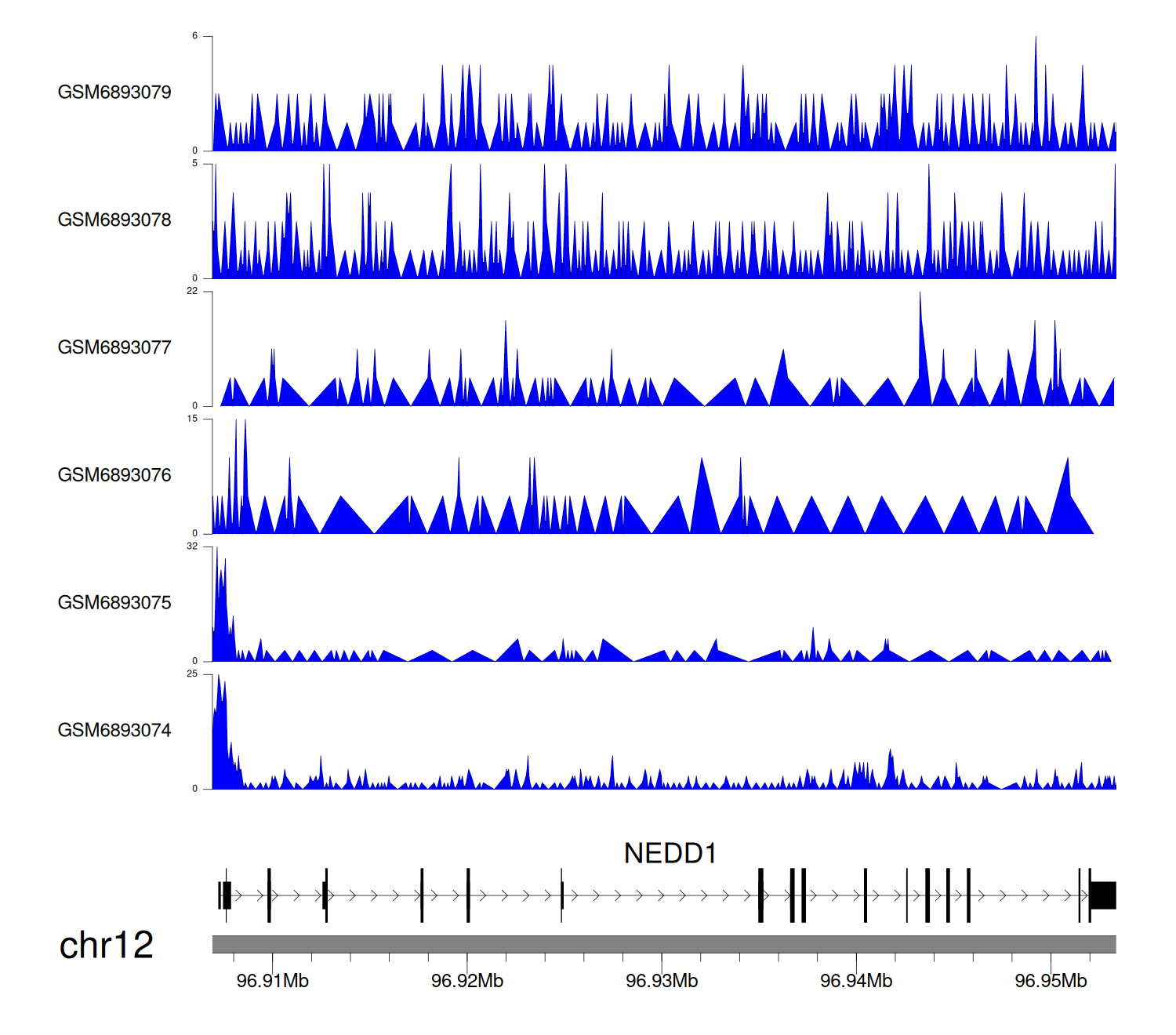1176x1035 pixels.
Task: Click the NEDD1 gene name
Action: click(670, 853)
